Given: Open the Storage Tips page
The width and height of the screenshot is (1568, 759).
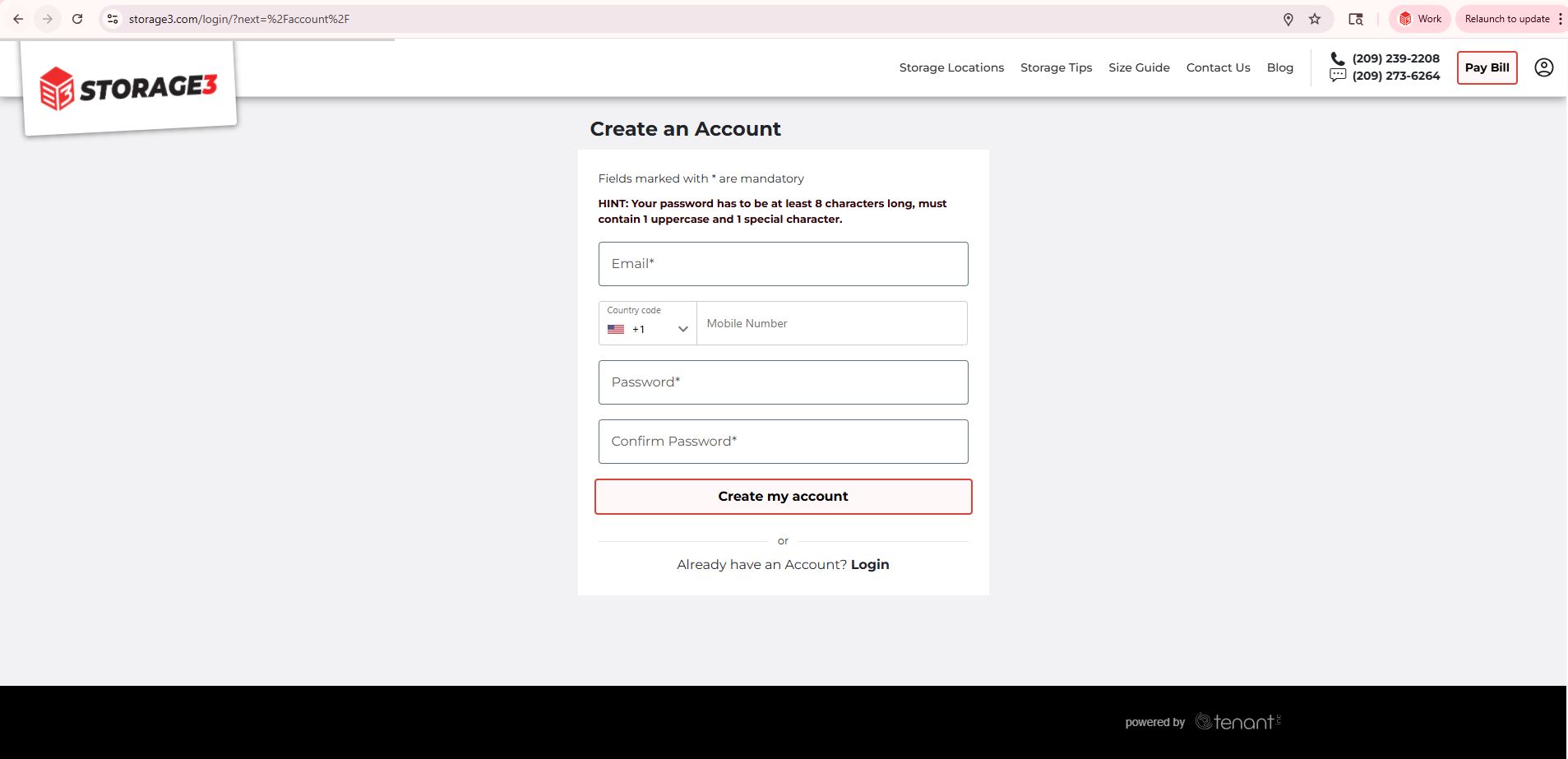Looking at the screenshot, I should point(1056,67).
